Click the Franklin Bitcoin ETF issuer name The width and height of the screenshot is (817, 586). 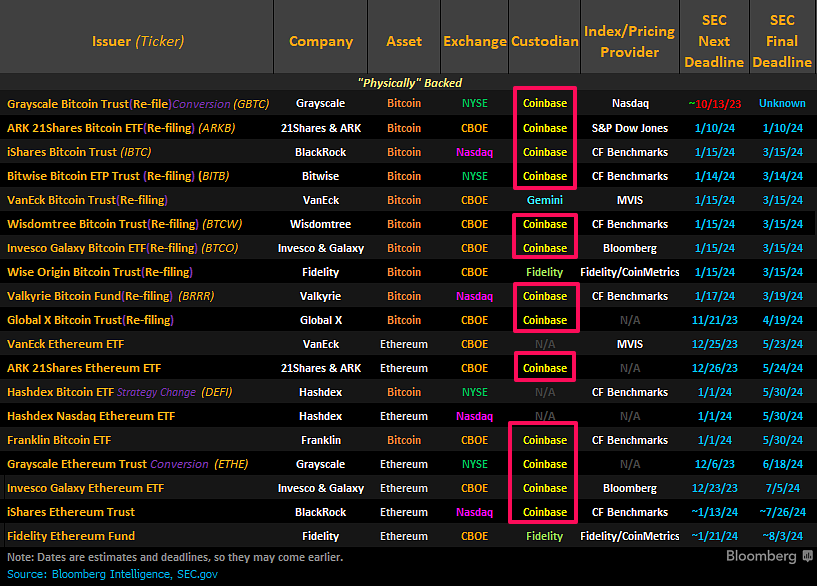60,440
